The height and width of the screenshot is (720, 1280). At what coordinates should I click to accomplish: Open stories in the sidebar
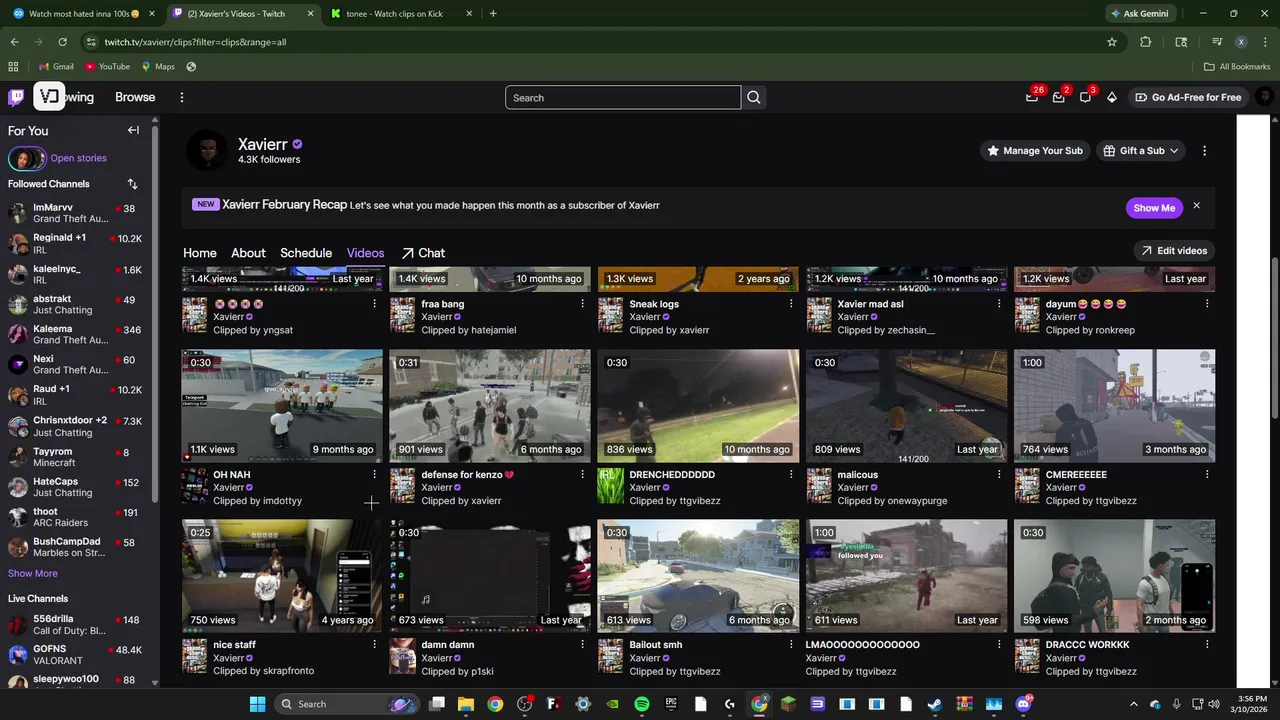pyautogui.click(x=57, y=158)
